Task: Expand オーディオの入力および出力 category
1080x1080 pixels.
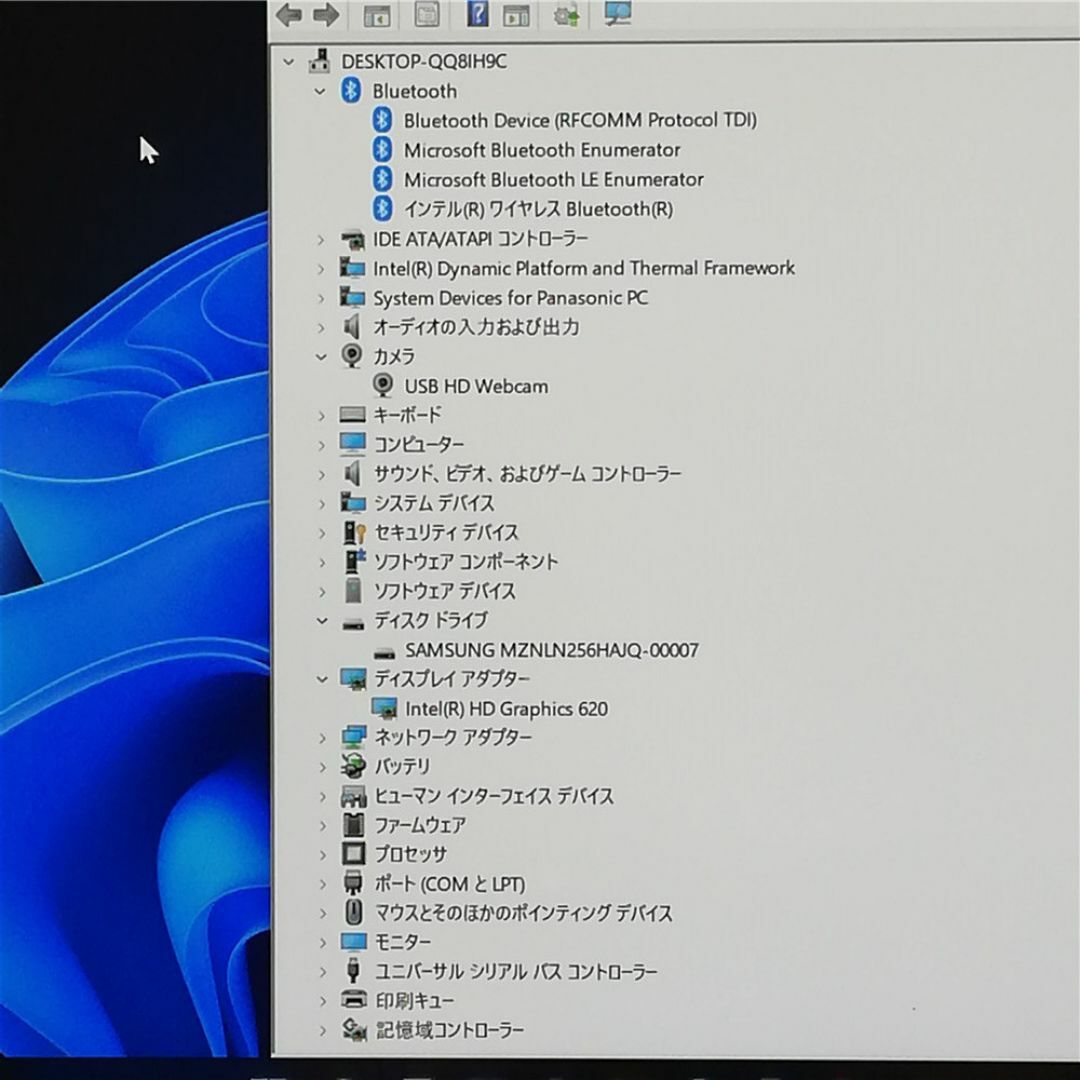Action: 320,328
